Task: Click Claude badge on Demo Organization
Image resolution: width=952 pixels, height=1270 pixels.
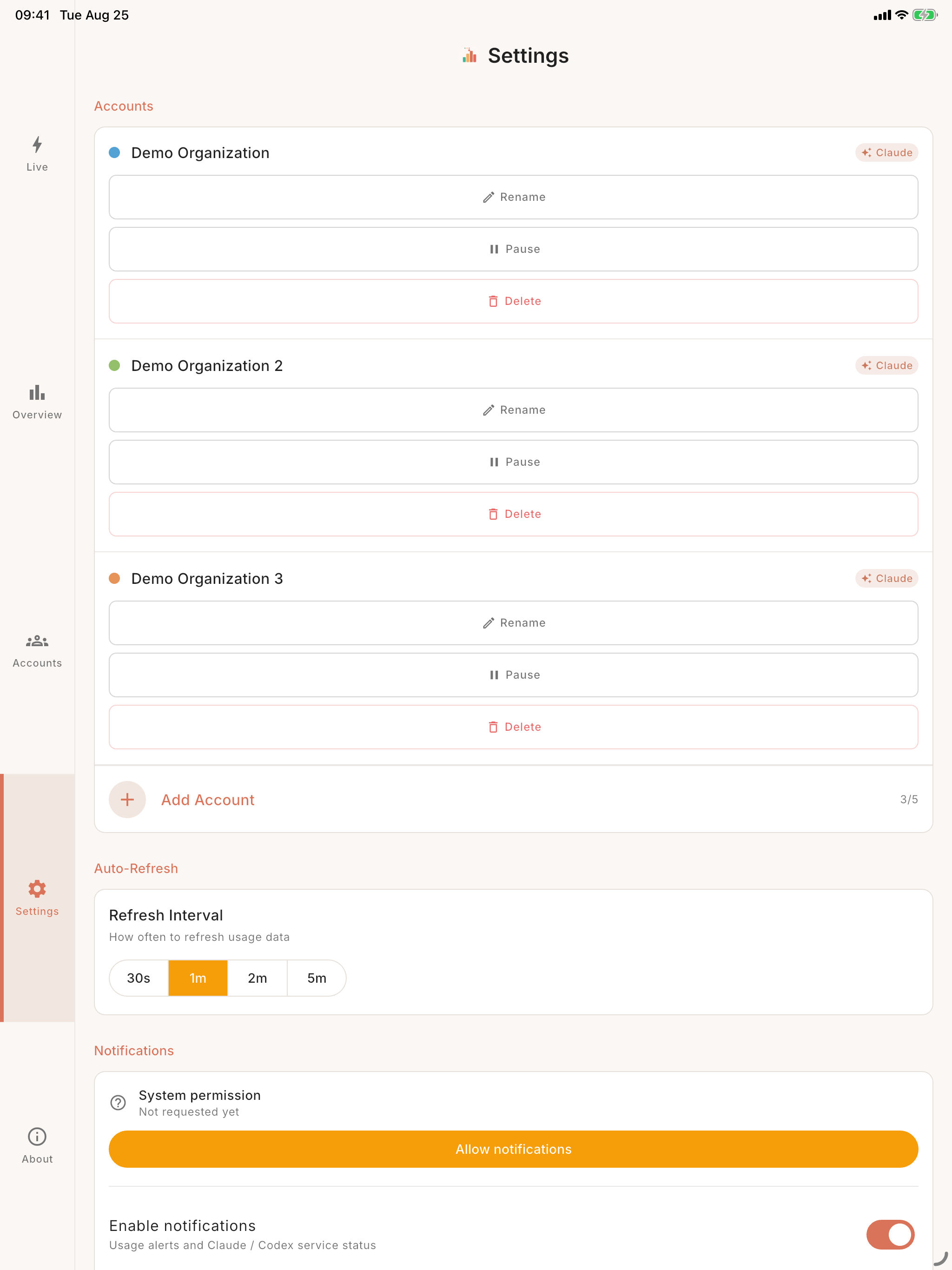Action: [x=886, y=153]
